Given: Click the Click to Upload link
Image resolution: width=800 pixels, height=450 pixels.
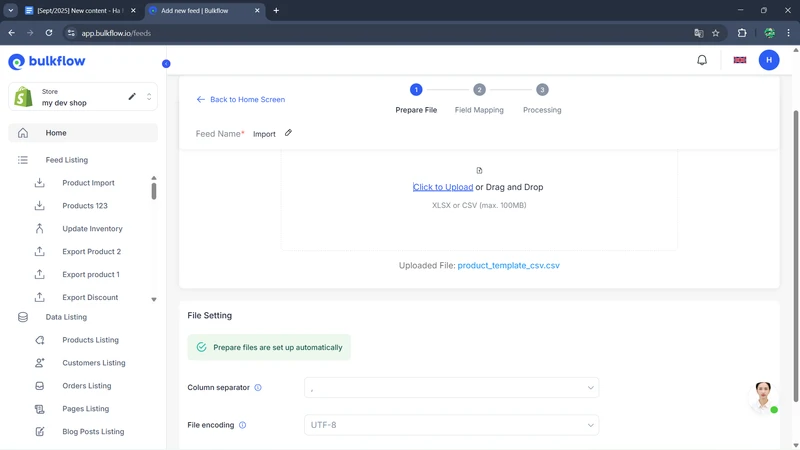Looking at the screenshot, I should (443, 187).
